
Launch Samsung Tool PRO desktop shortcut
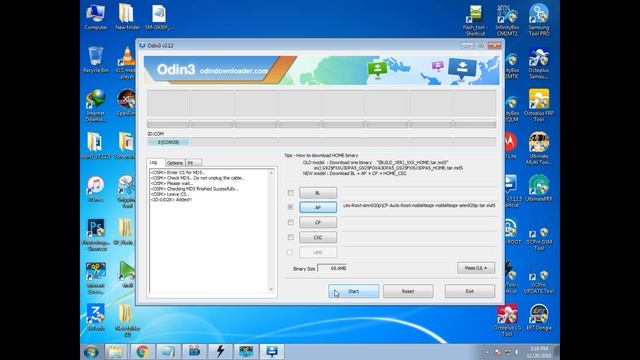click(539, 20)
